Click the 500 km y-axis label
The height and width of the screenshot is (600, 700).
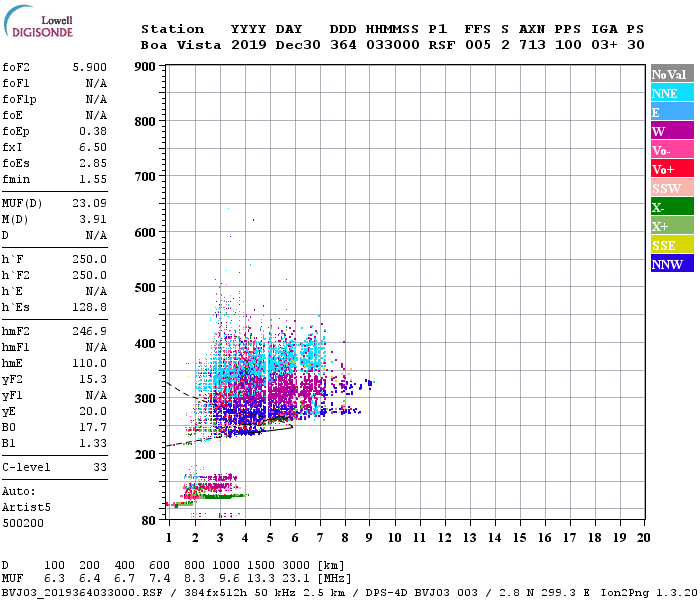tap(145, 288)
